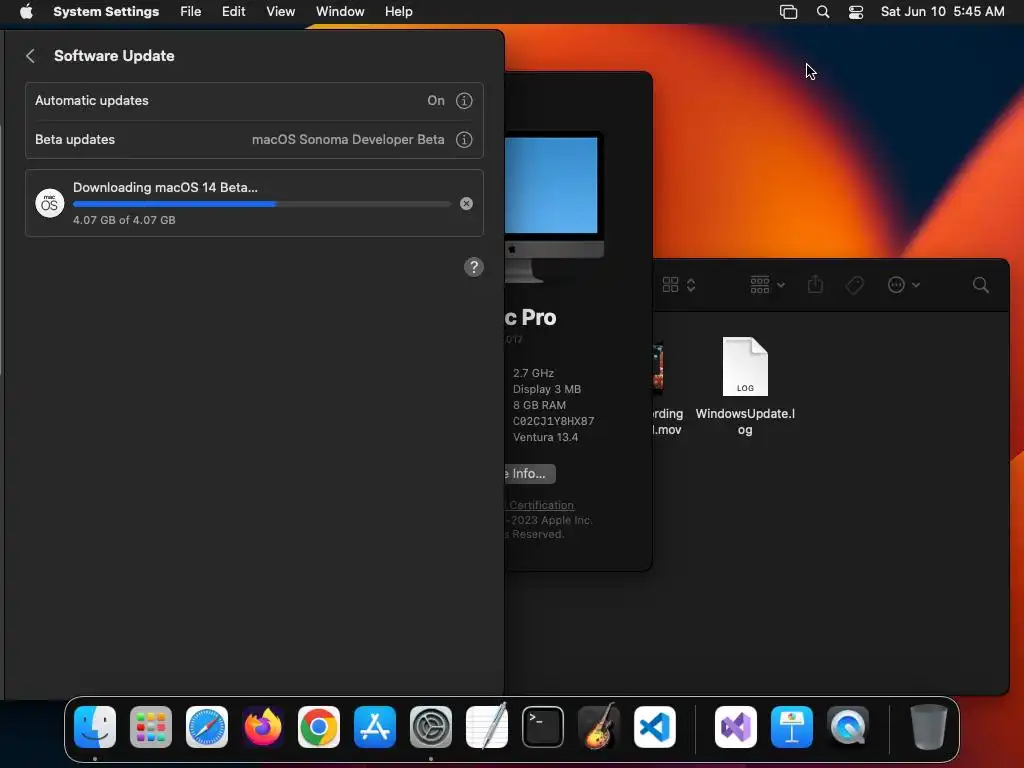1024x768 pixels.
Task: Click Finder tags button
Action: [855, 285]
